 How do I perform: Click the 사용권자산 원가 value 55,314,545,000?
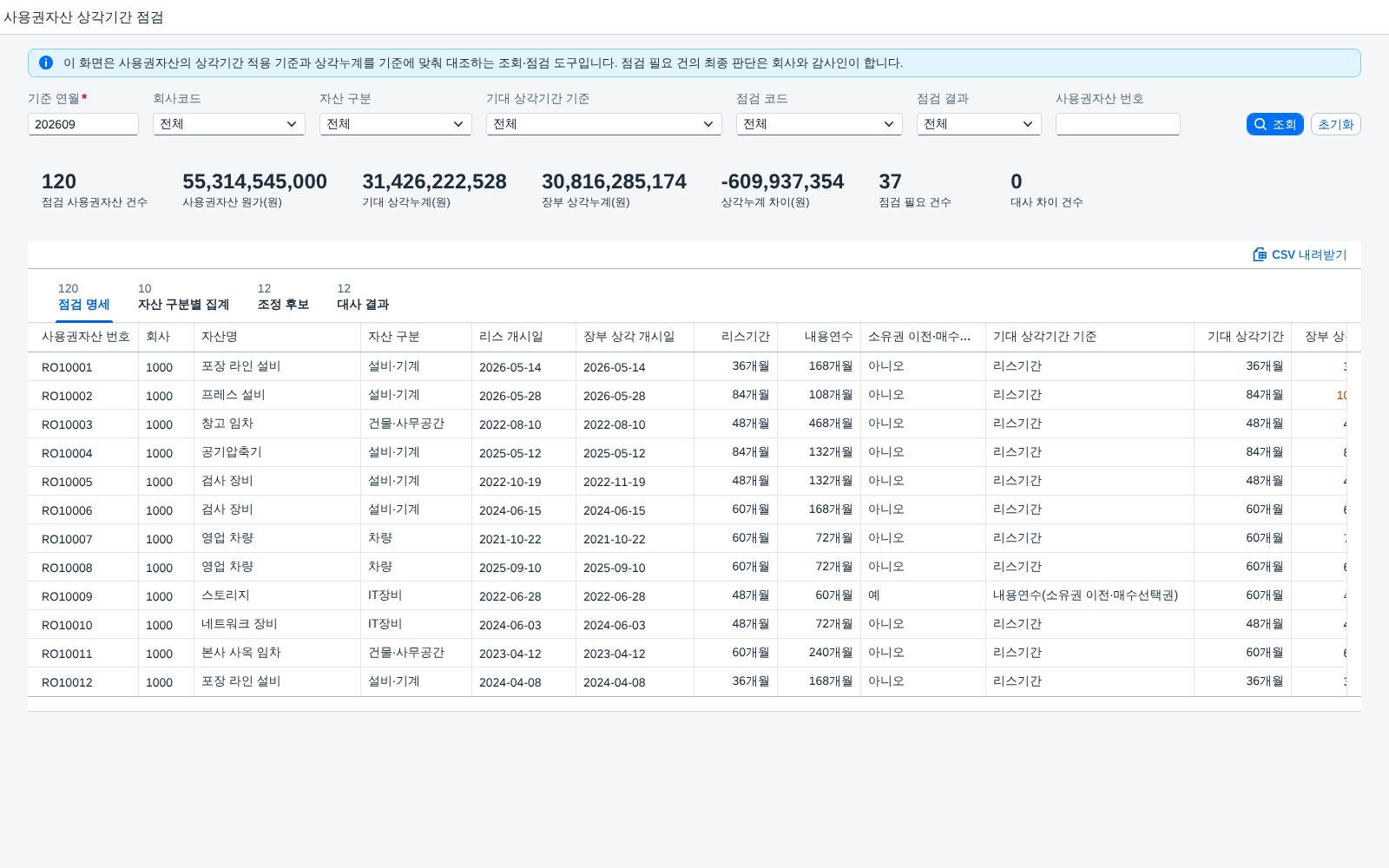point(254,181)
